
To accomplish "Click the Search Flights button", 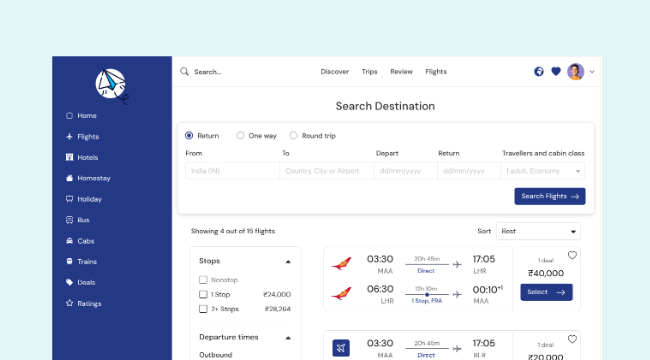I will (550, 196).
